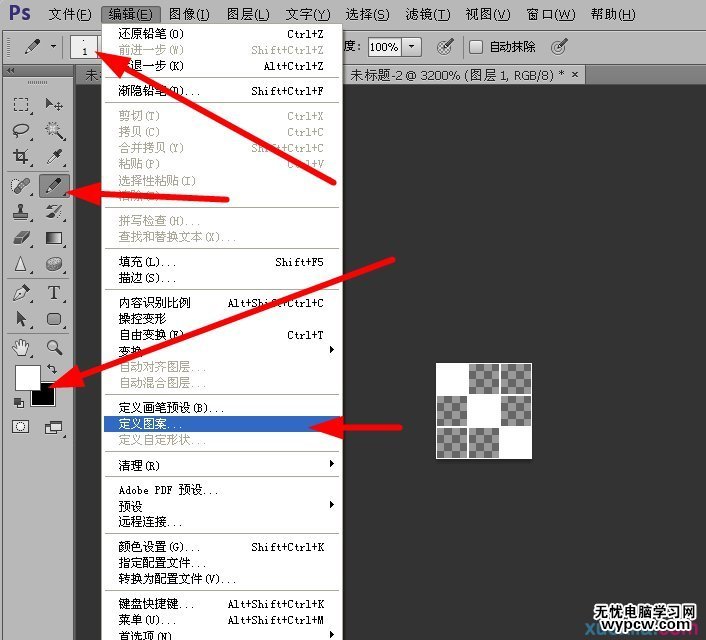Choose 内容识别比例 menu entry

(x=221, y=303)
